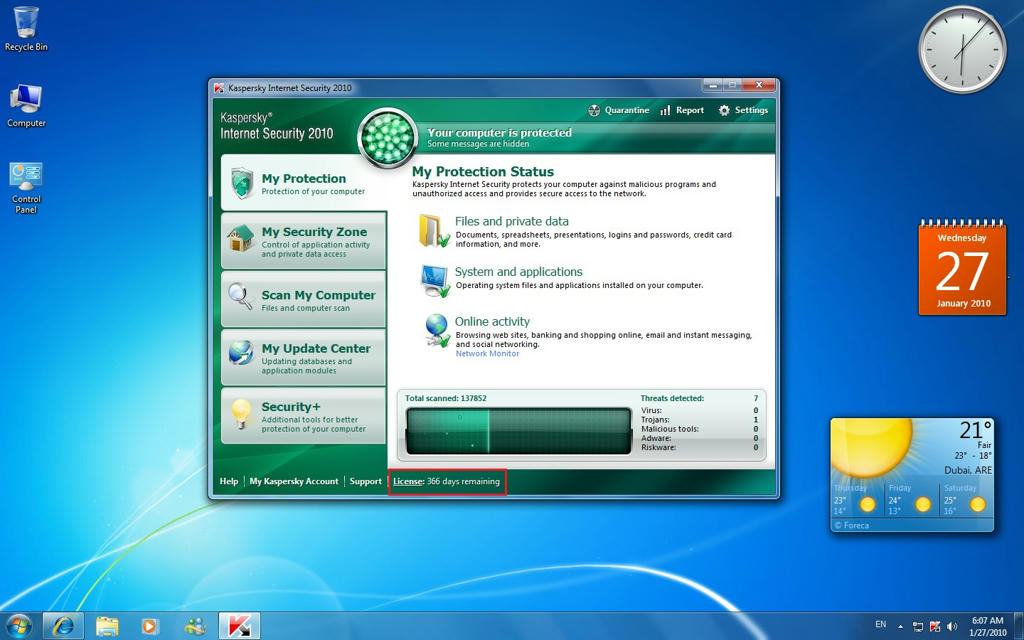This screenshot has width=1024, height=640.
Task: Click the Online activity globe icon
Action: (436, 330)
